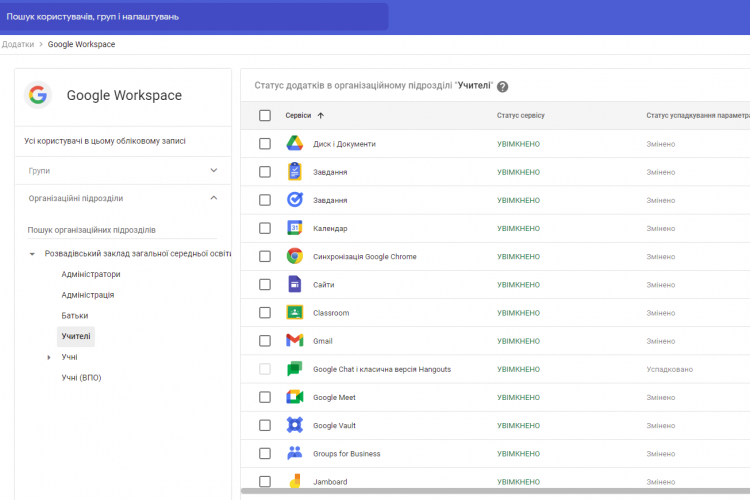Click the Статус сервісу column header
Image resolution: width=750 pixels, height=500 pixels.
[520, 115]
